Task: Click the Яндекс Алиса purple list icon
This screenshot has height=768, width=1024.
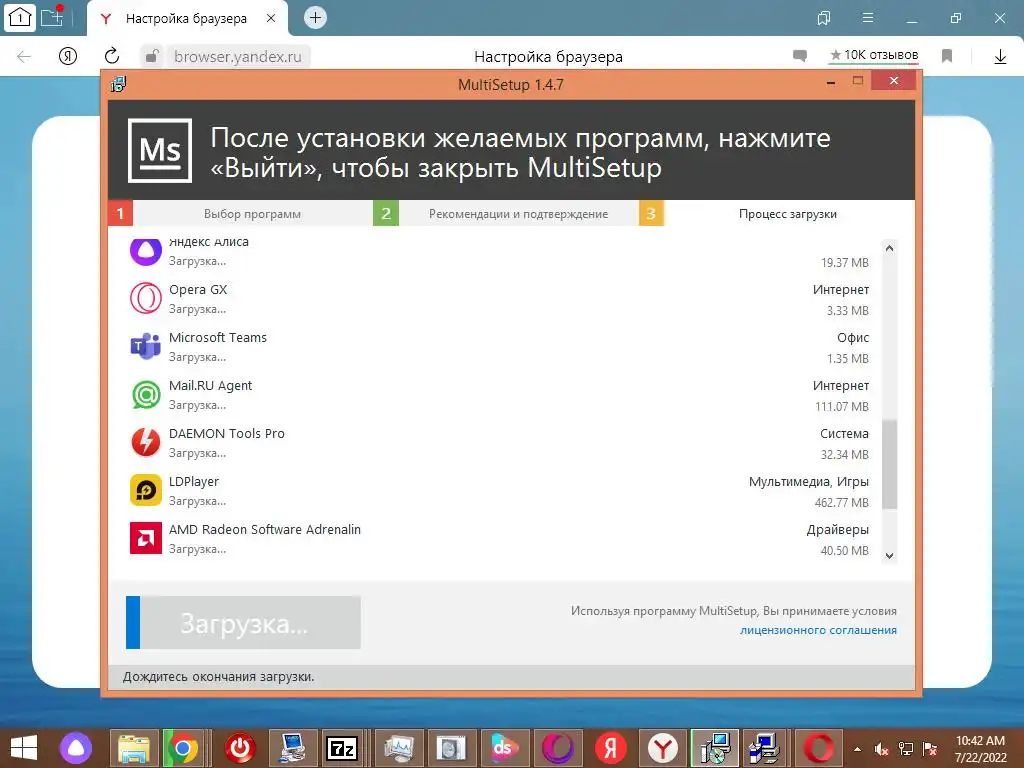Action: pos(146,251)
